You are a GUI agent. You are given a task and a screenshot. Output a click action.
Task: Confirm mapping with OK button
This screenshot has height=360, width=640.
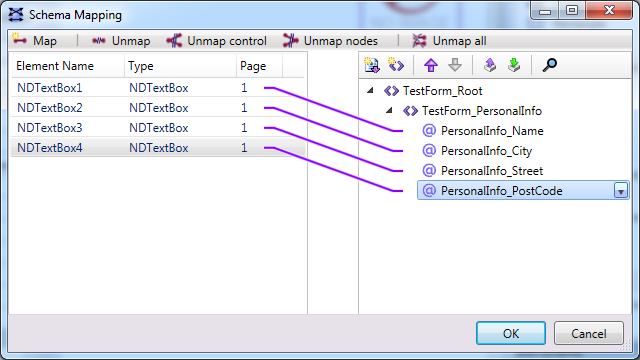pos(511,333)
